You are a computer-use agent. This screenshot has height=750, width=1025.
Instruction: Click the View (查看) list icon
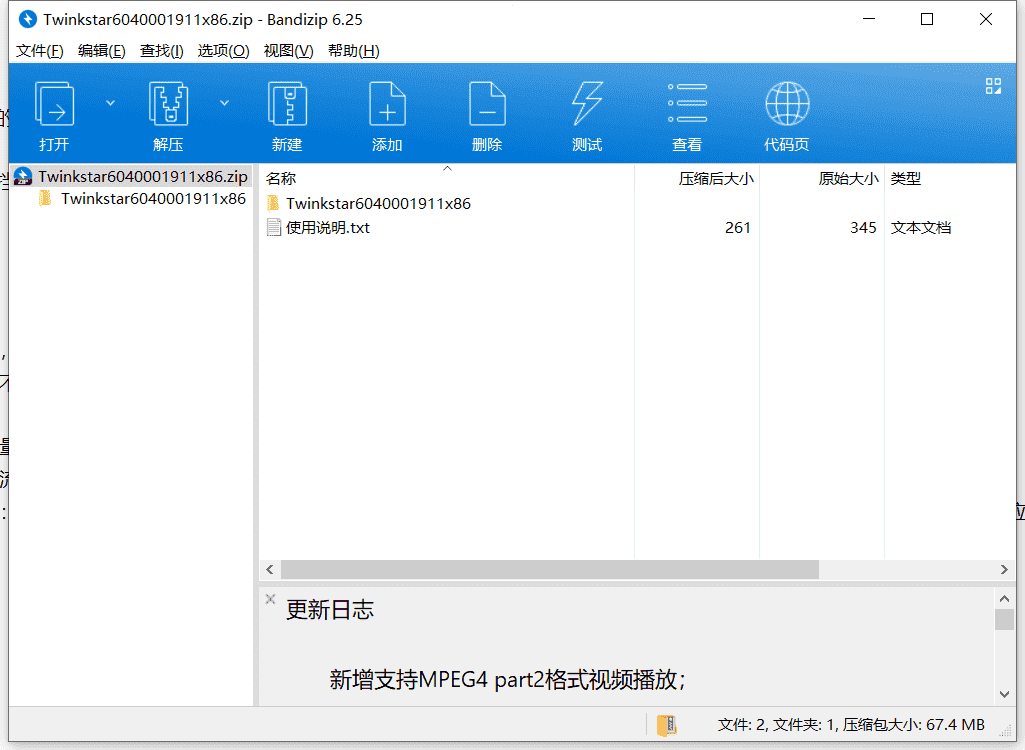687,103
